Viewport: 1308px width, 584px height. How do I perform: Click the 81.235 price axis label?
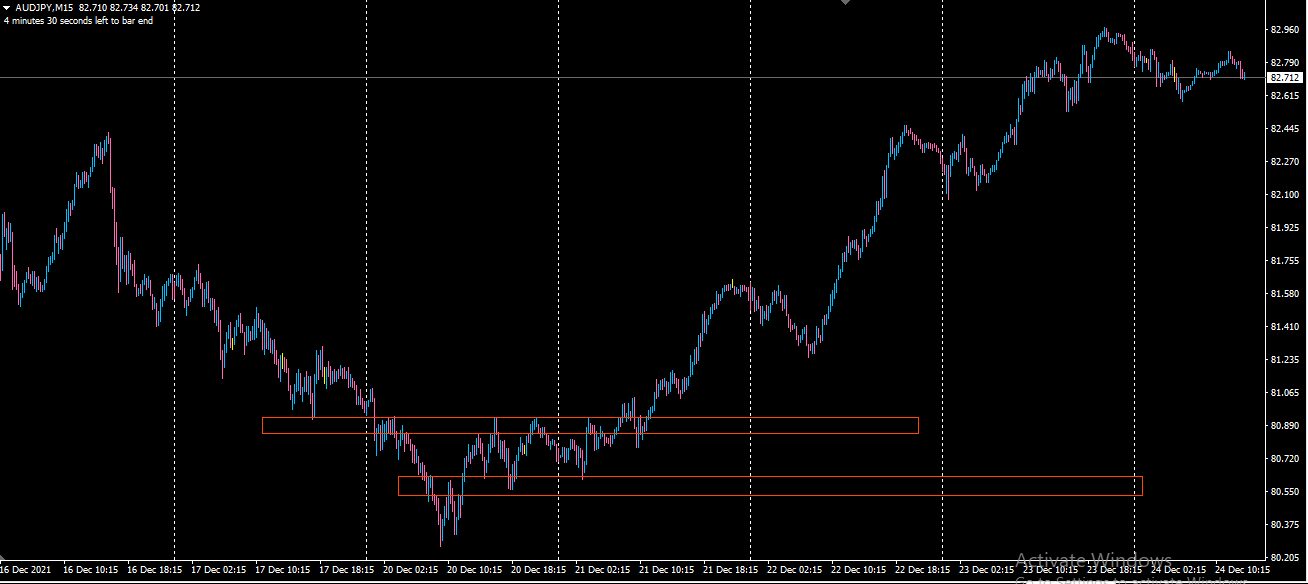click(1284, 360)
